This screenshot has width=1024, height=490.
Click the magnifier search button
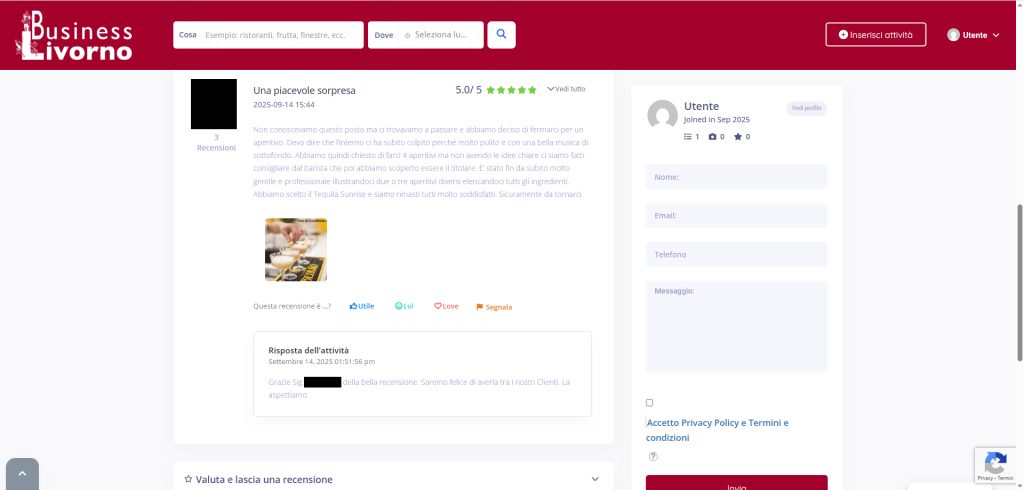pyautogui.click(x=502, y=35)
